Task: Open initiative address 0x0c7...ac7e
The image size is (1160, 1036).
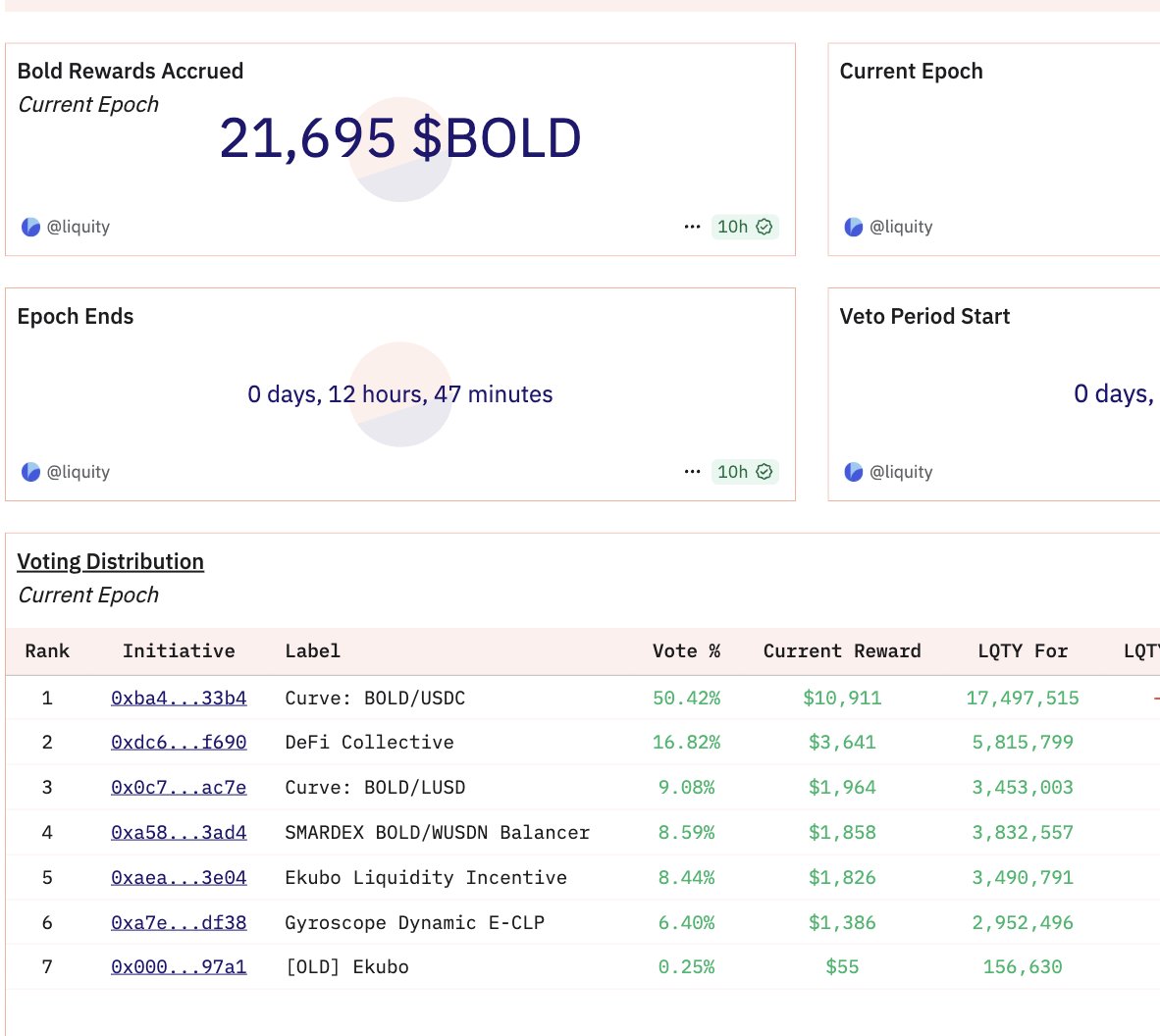Action: (x=179, y=787)
